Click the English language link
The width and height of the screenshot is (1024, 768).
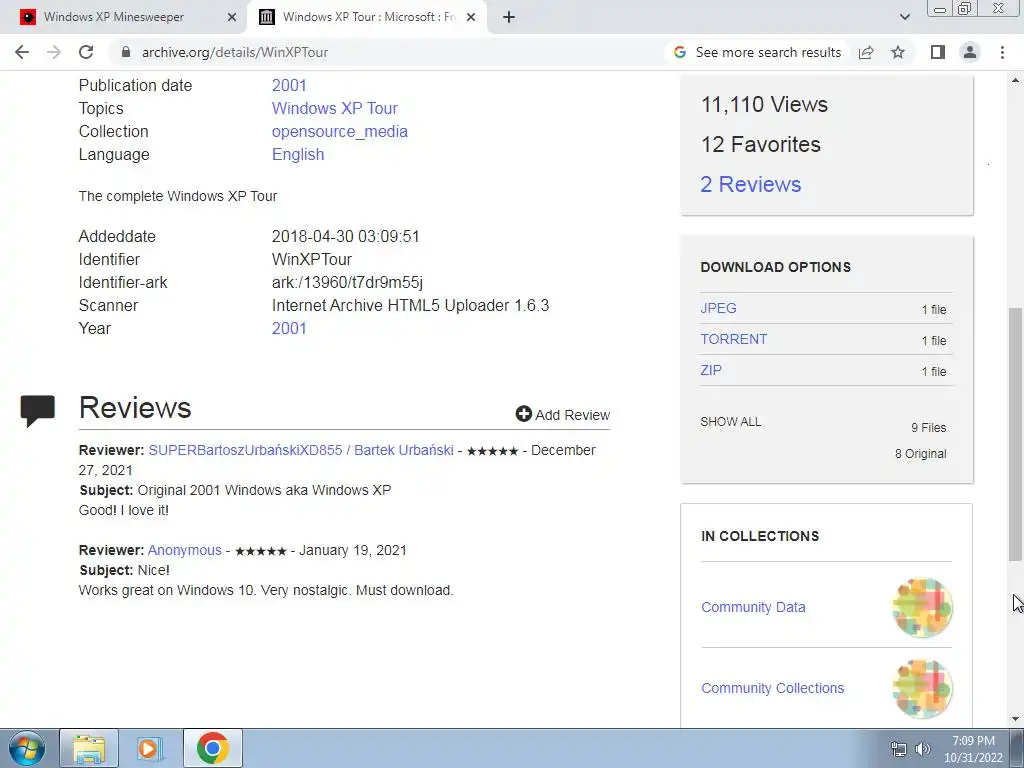[298, 155]
